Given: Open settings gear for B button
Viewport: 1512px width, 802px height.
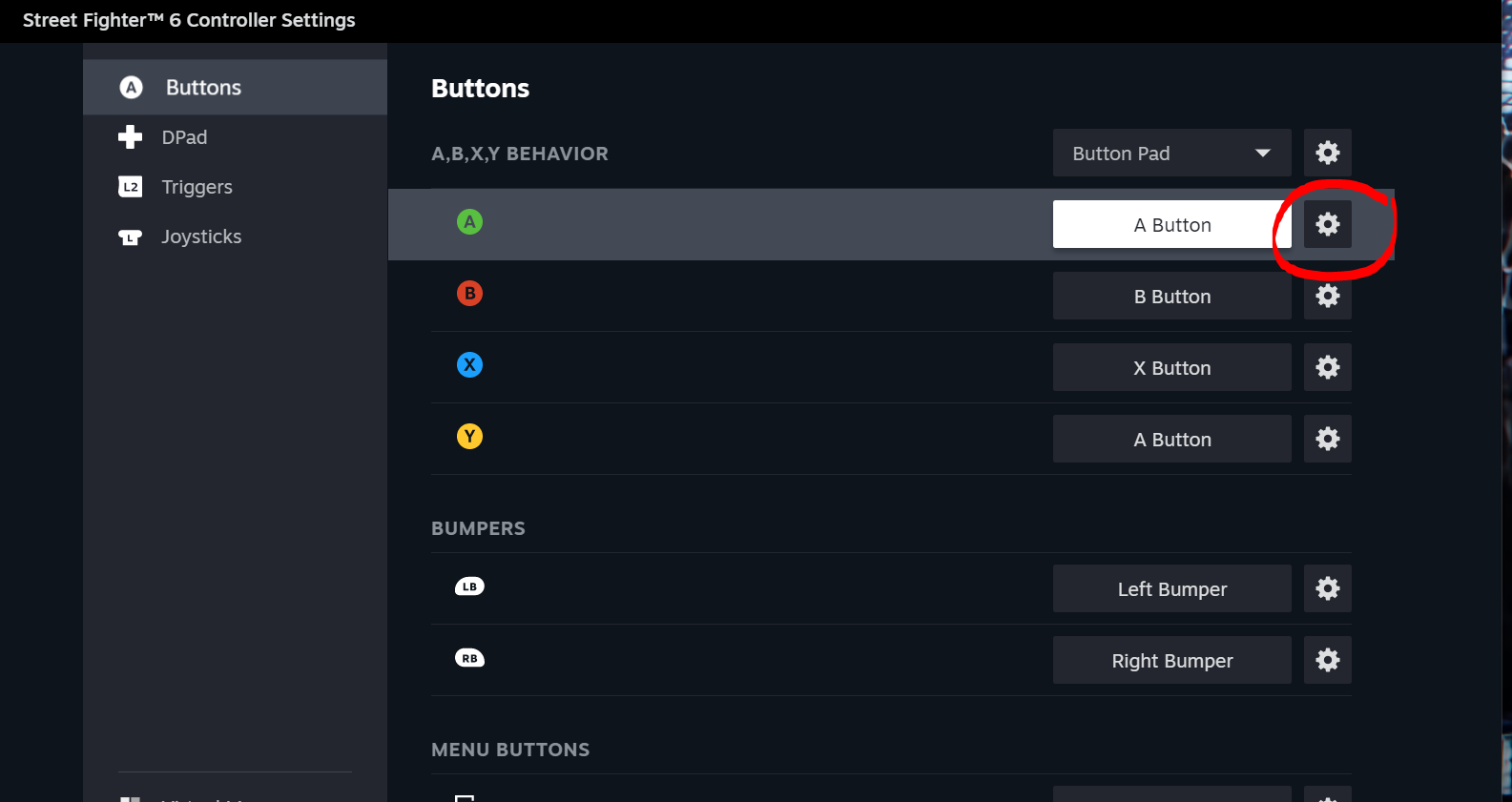Looking at the screenshot, I should [x=1327, y=296].
